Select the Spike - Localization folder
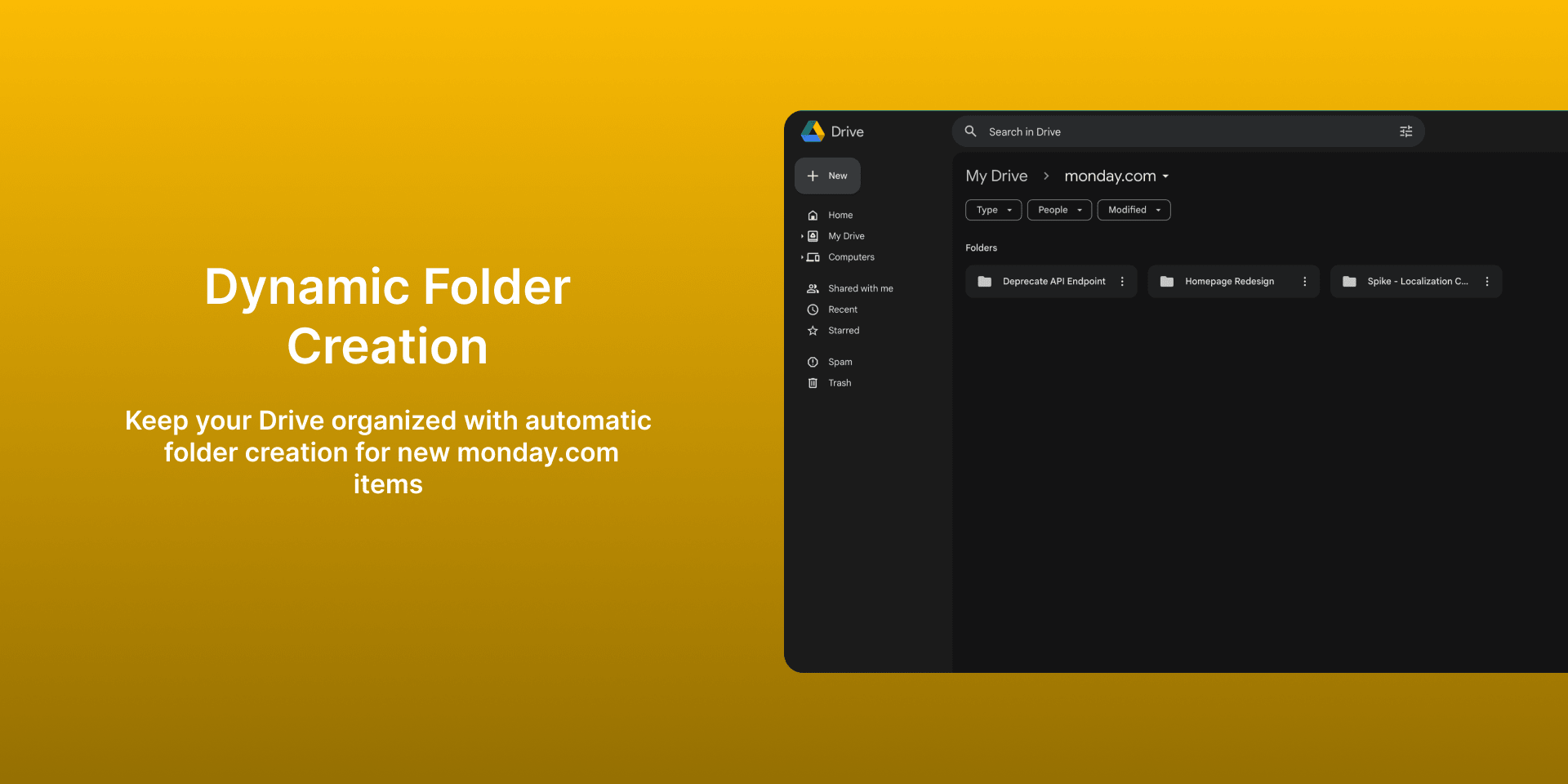Viewport: 1568px width, 784px height. click(x=1416, y=282)
